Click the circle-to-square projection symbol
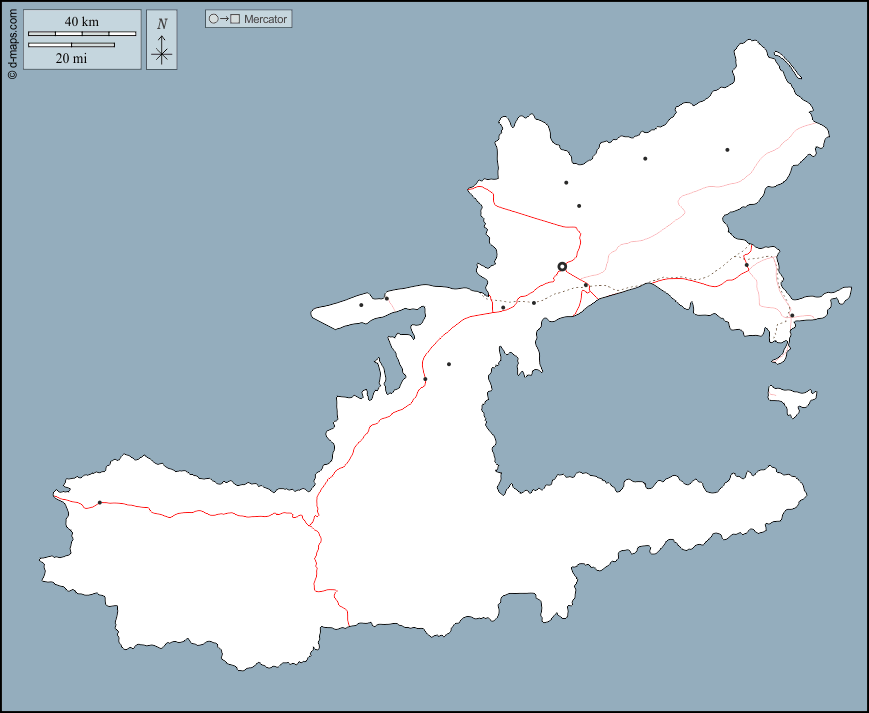 [224, 19]
